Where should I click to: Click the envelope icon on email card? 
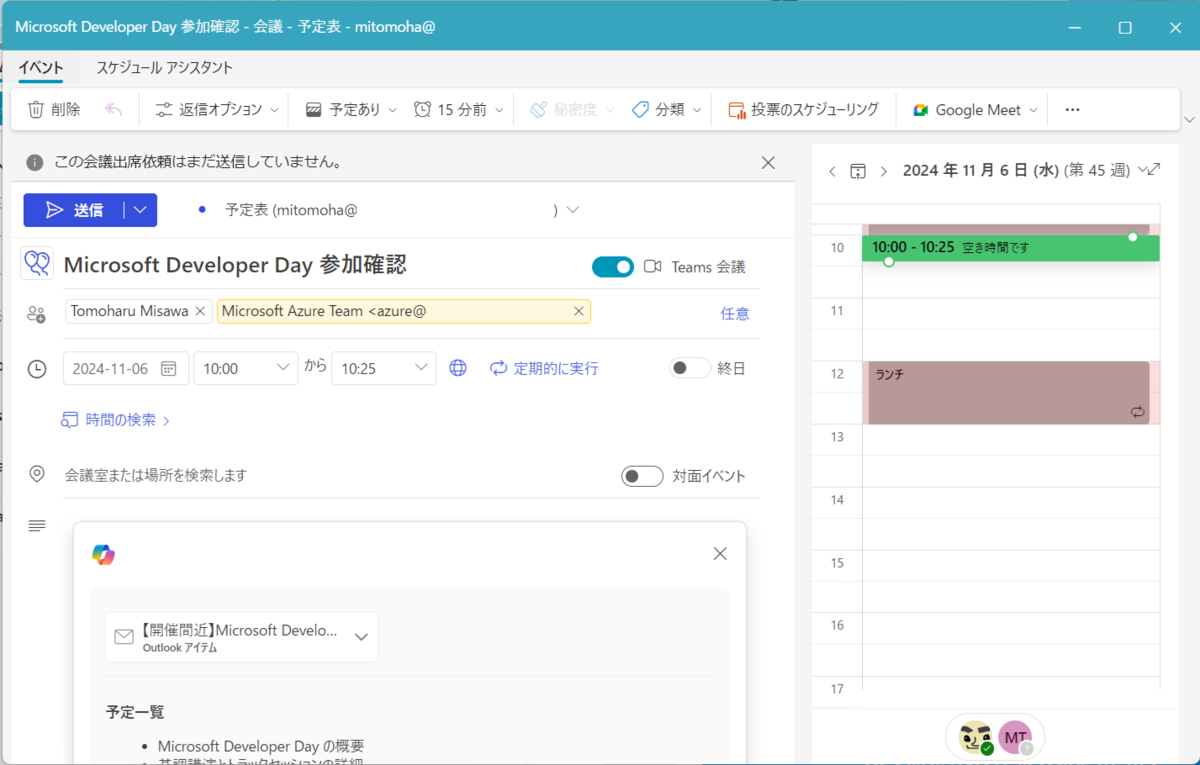click(x=124, y=637)
